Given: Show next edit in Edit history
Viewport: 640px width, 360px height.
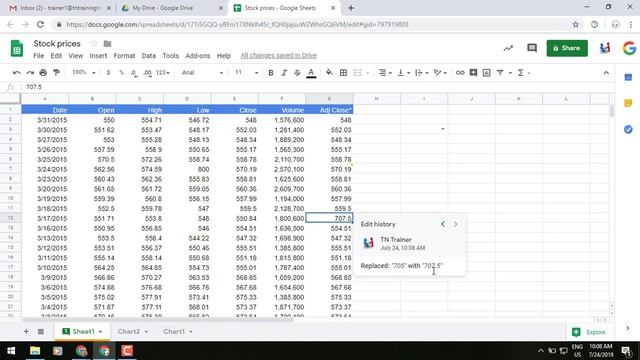Looking at the screenshot, I should click(456, 224).
